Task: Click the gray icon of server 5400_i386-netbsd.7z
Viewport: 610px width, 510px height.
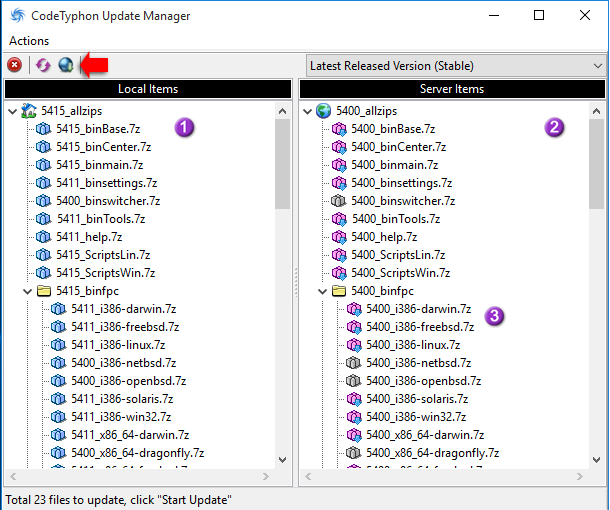Action: tap(353, 363)
